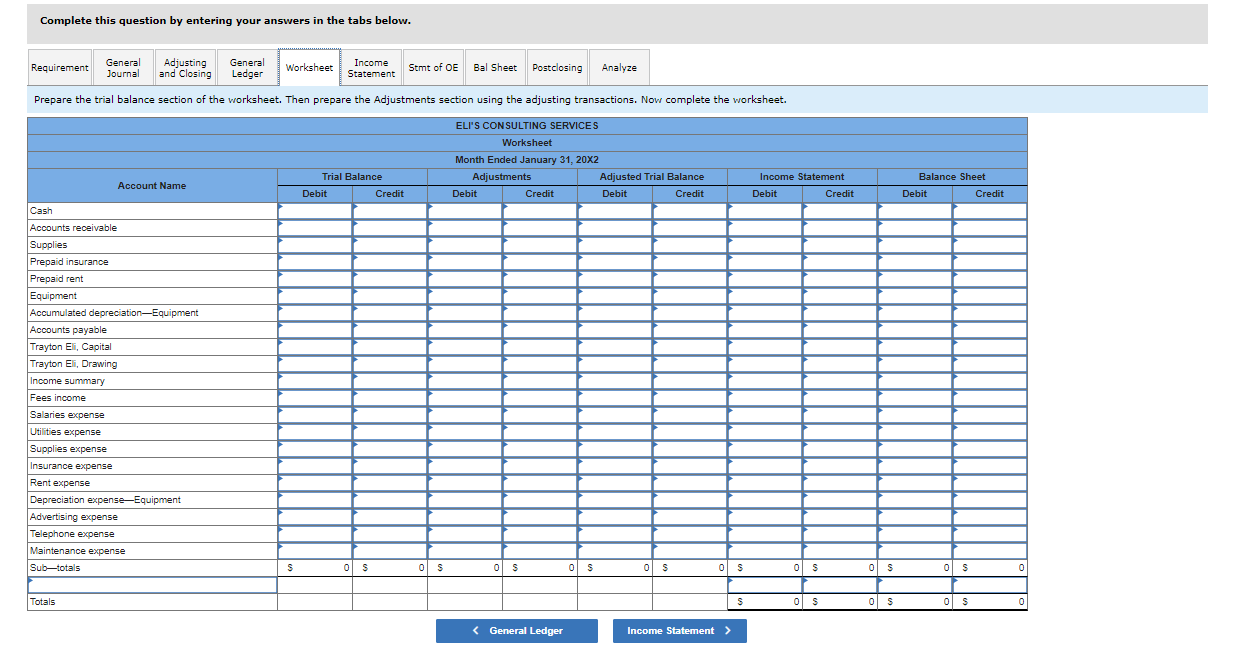Click Trayton Eli, Capital Trial Balance credit cell

[x=390, y=347]
